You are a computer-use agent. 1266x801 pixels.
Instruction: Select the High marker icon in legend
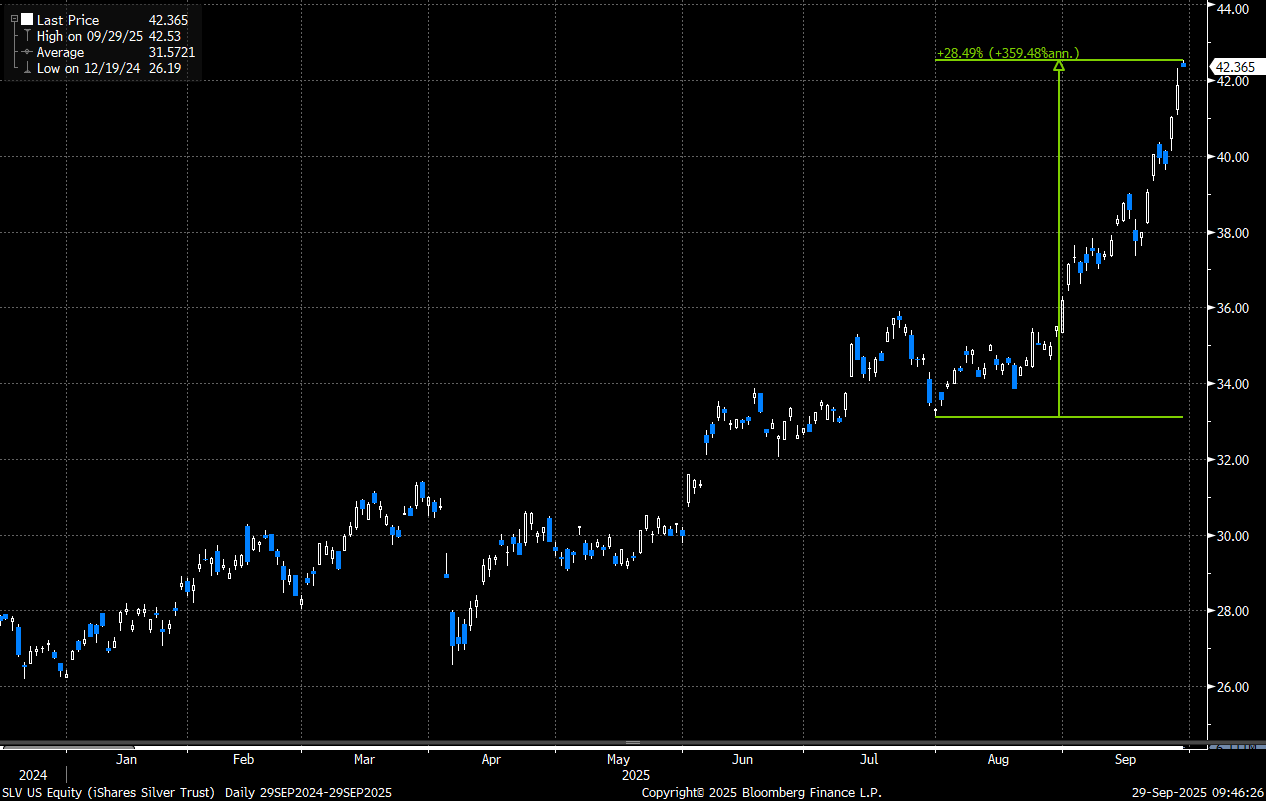pos(27,36)
